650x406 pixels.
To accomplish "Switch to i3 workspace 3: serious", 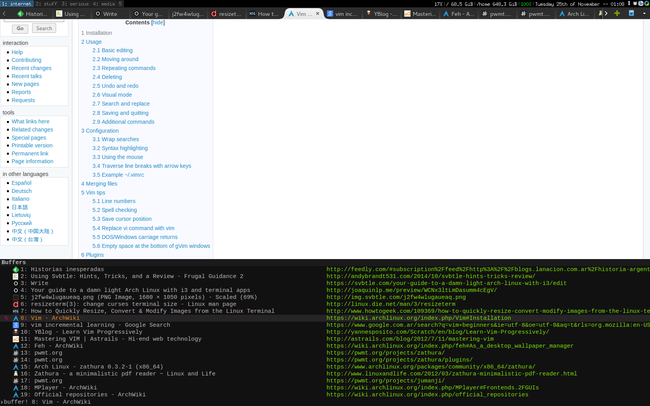I will coord(75,4).
